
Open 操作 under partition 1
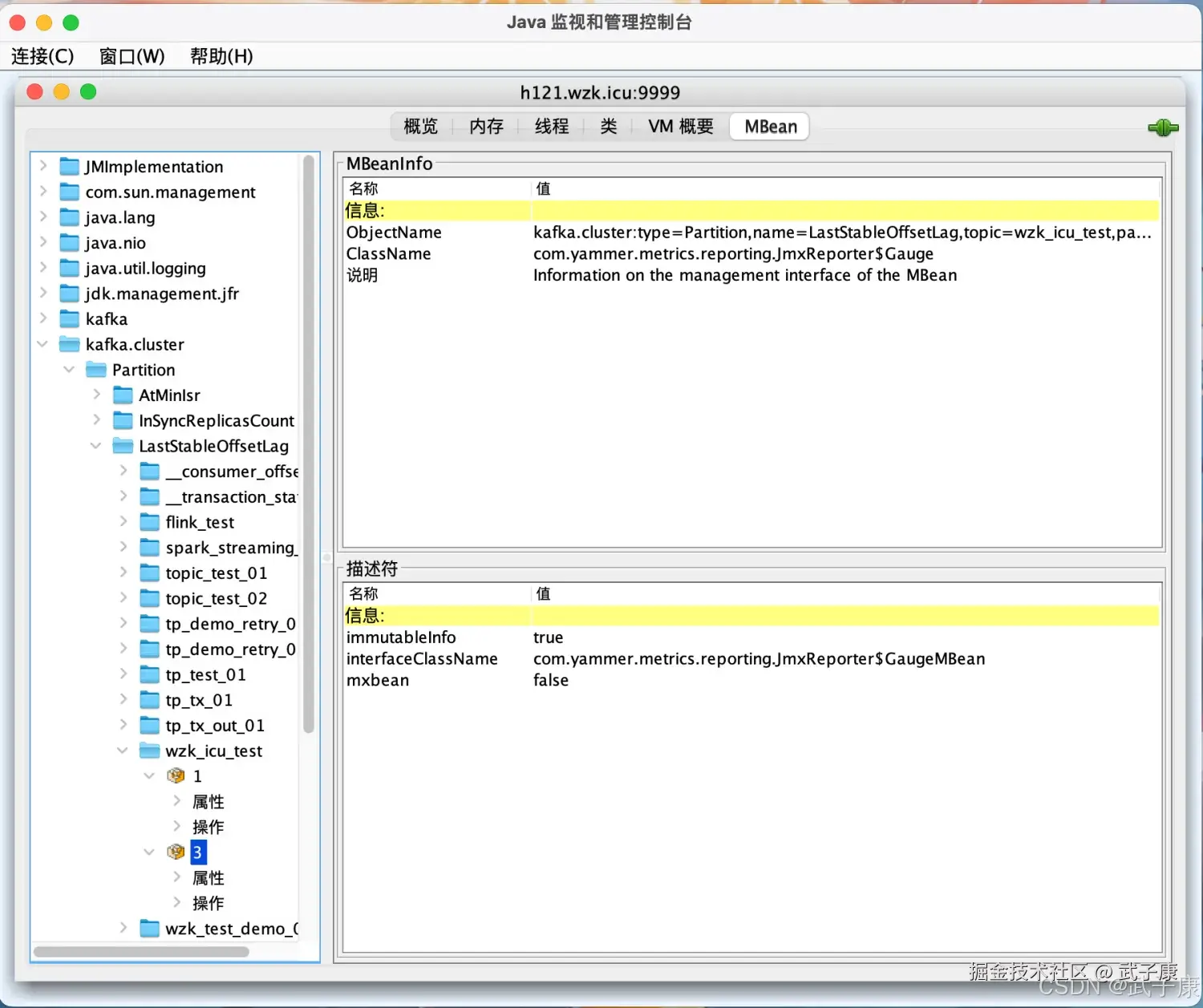click(x=209, y=828)
